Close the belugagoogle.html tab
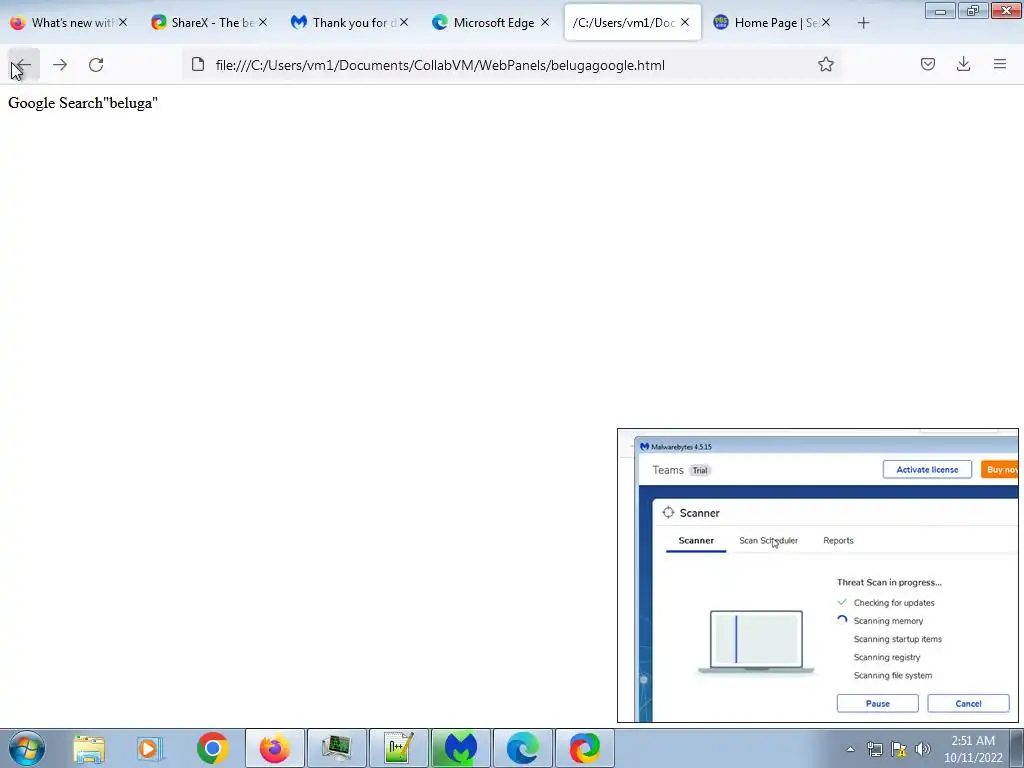Viewport: 1024px width, 768px height. [x=684, y=22]
